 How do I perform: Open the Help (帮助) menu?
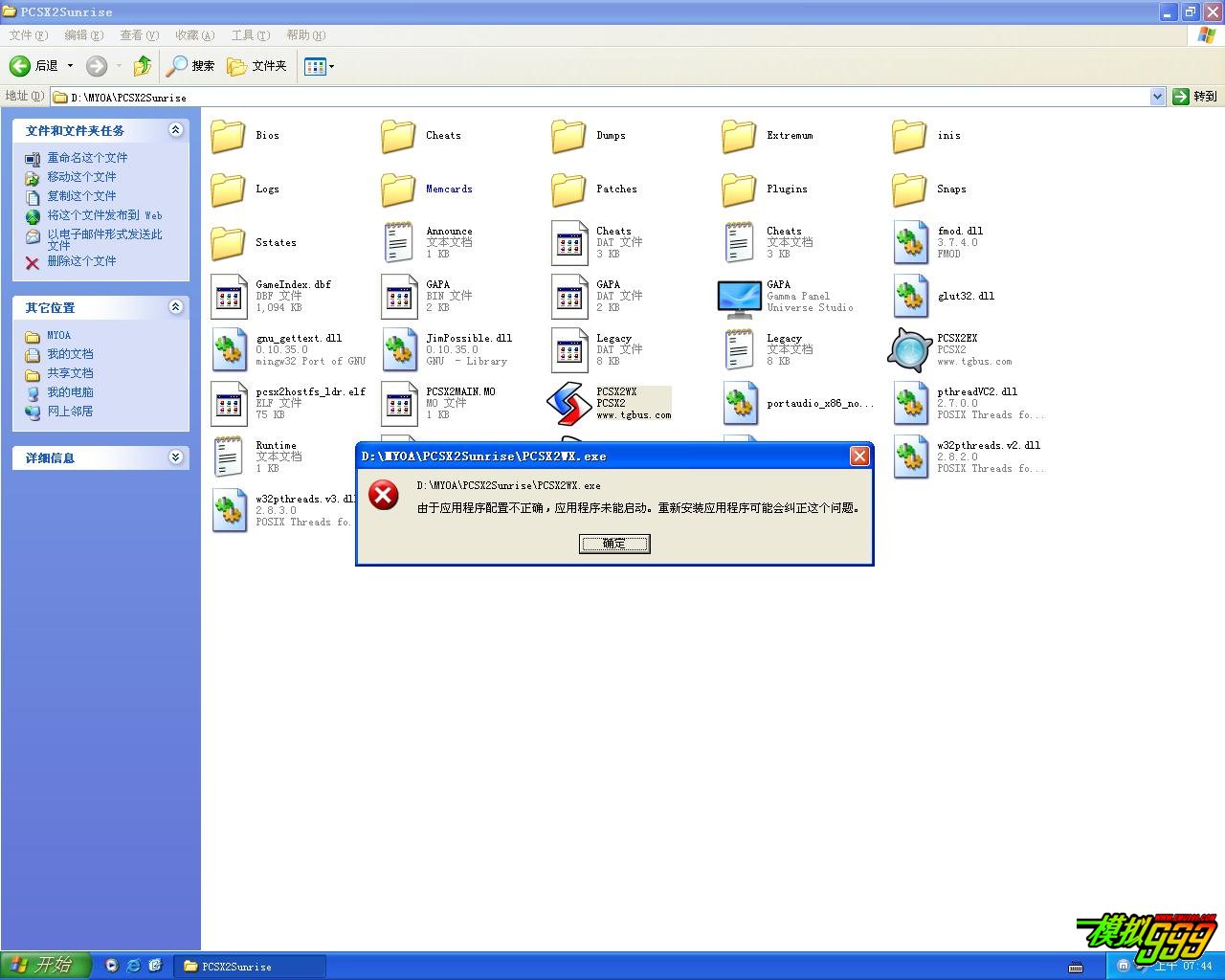click(305, 35)
